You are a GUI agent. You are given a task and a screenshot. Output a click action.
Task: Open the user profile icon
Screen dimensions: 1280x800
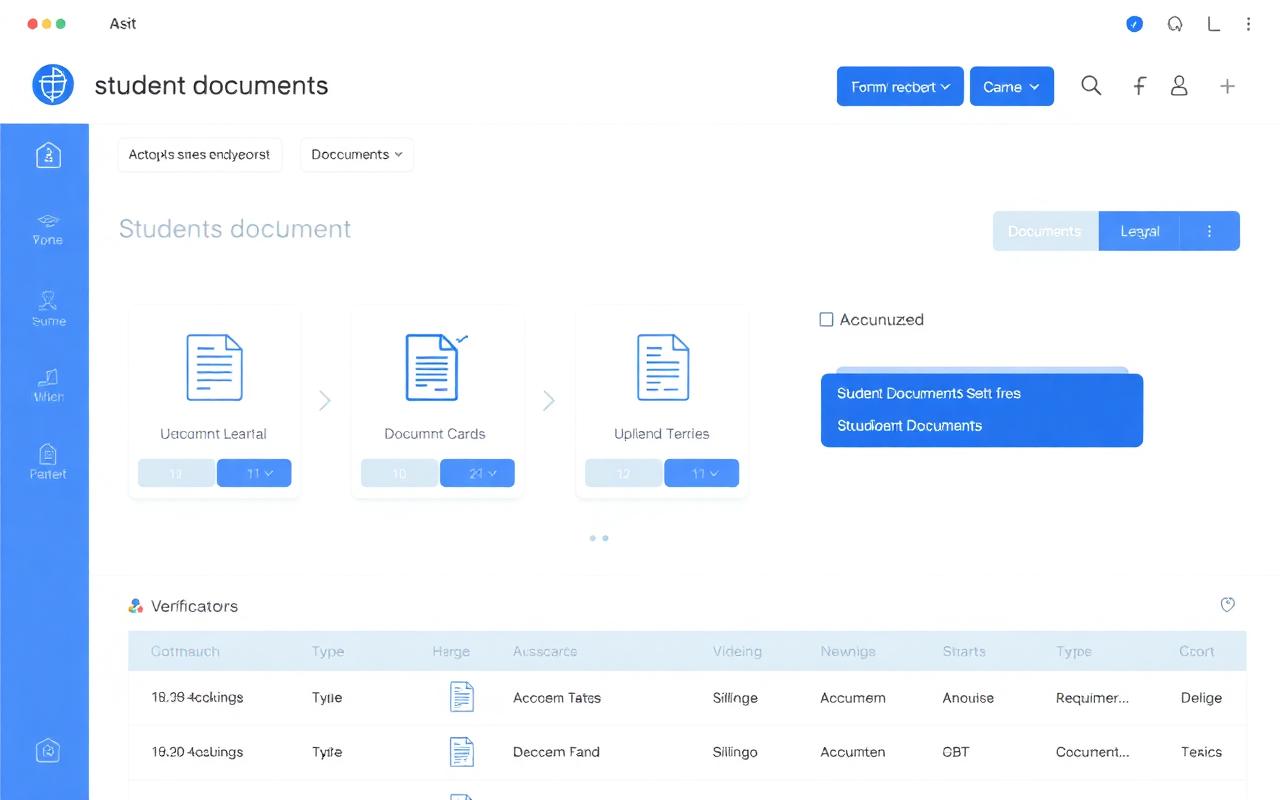click(1179, 86)
